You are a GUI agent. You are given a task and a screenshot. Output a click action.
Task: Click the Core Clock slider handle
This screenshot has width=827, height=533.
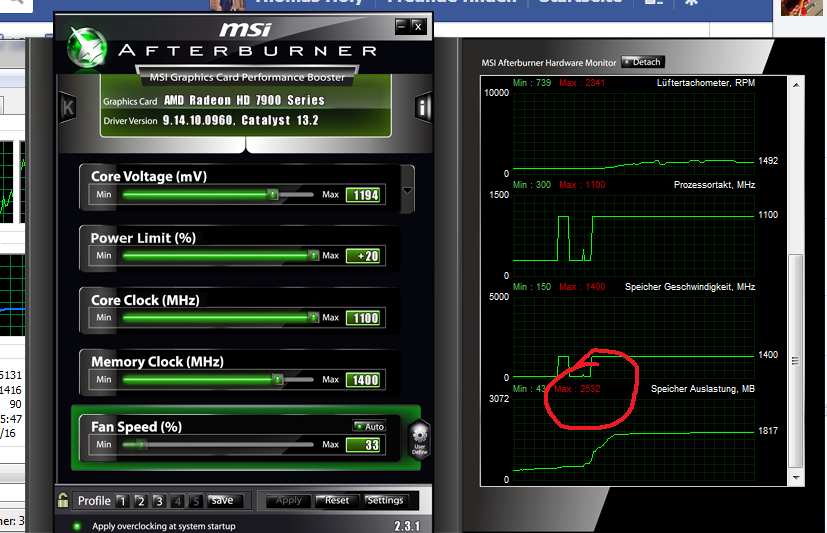313,317
